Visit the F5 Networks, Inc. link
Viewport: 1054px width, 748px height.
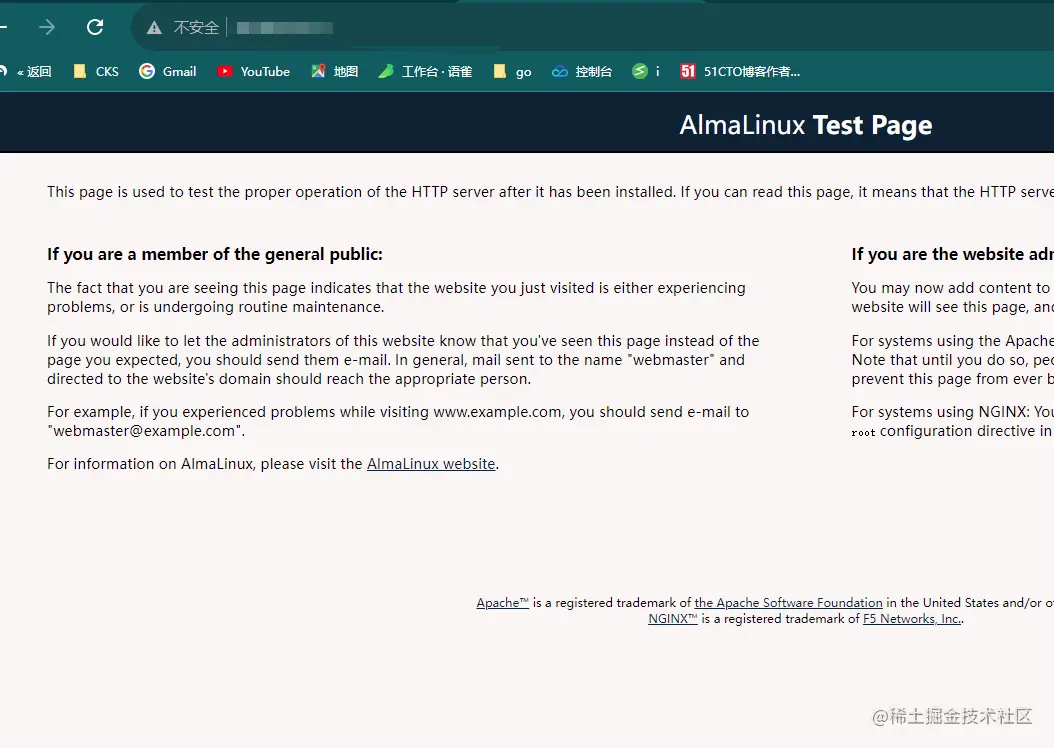912,619
